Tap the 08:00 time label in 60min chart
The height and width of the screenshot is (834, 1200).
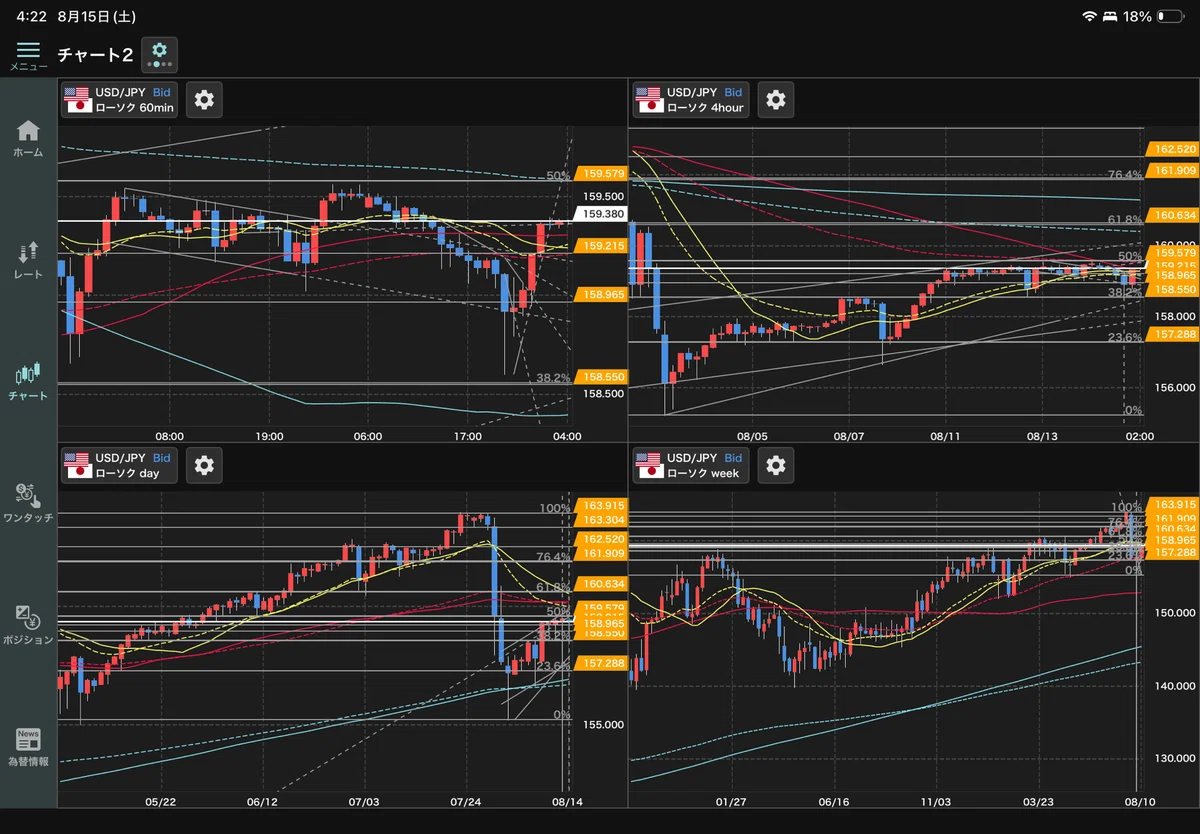tap(170, 436)
